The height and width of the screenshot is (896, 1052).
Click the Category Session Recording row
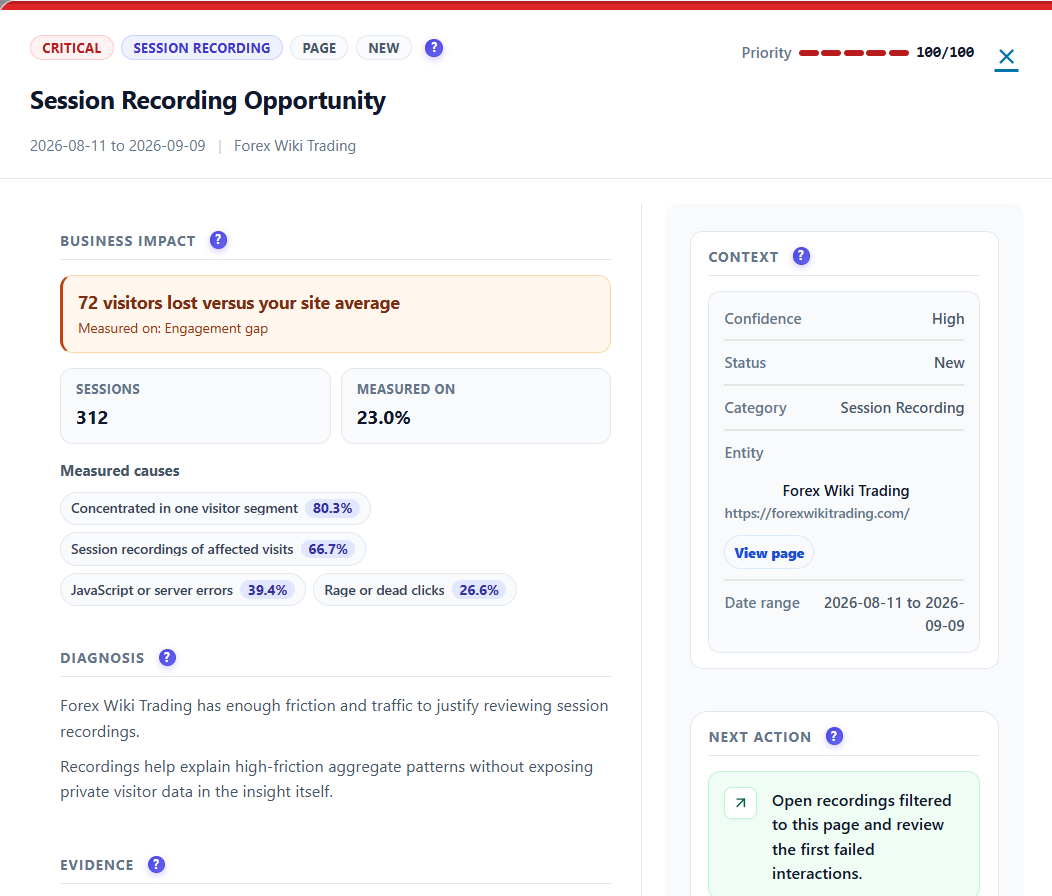(844, 408)
